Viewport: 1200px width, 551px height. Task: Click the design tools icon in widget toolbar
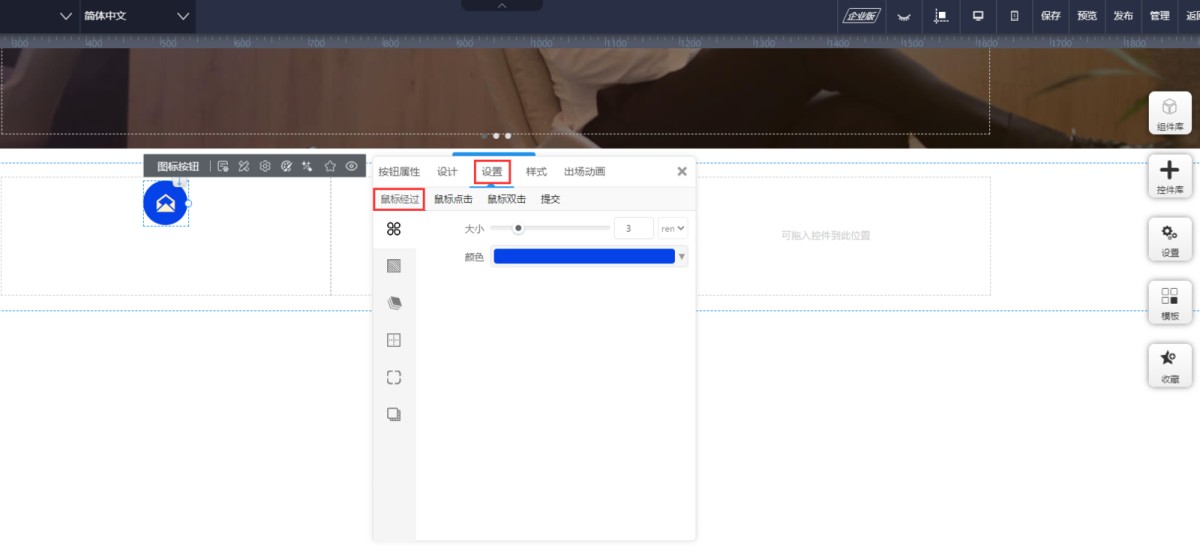244,166
